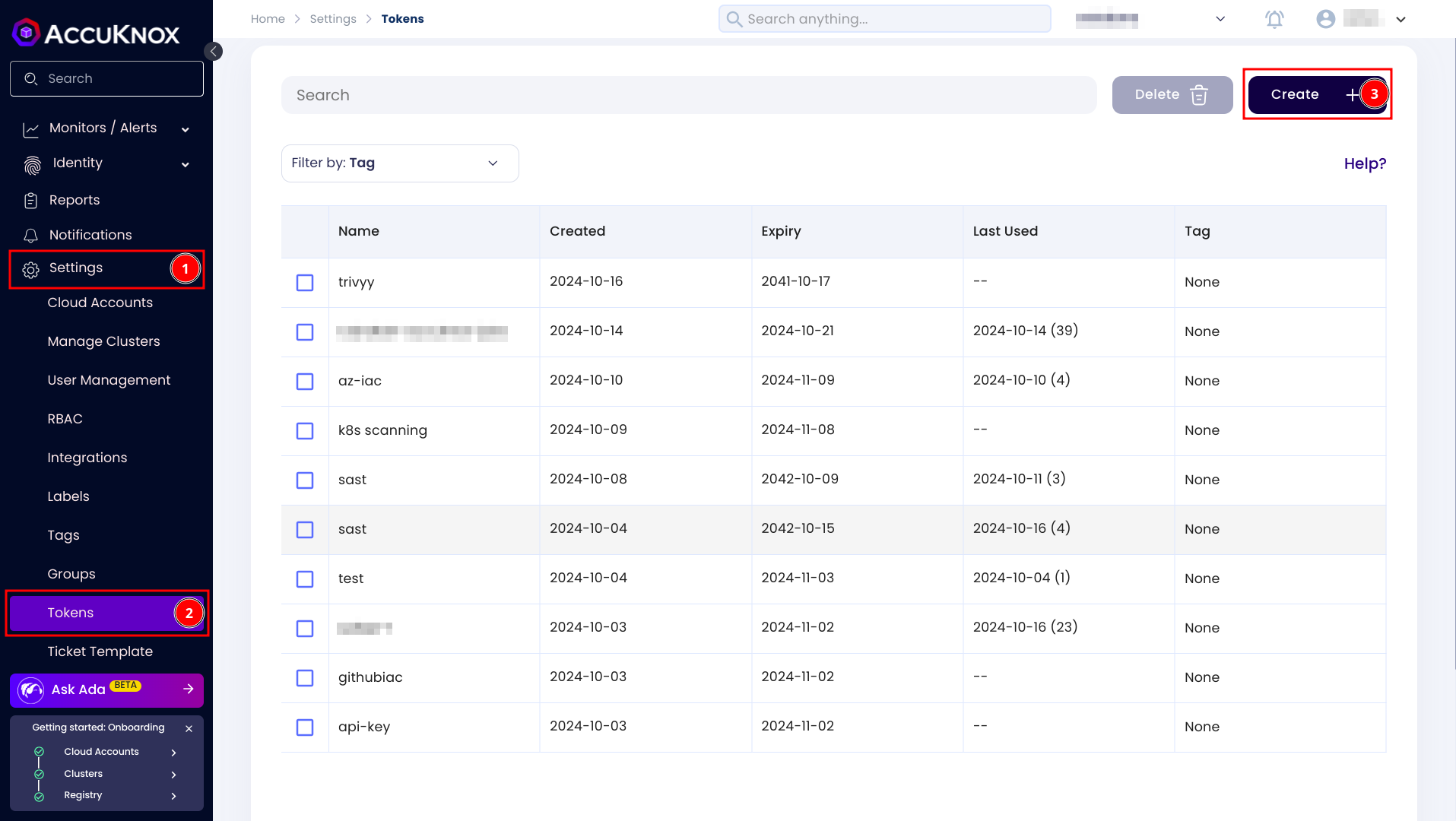Click the user avatar icon
This screenshot has width=1456, height=821.
[x=1325, y=19]
